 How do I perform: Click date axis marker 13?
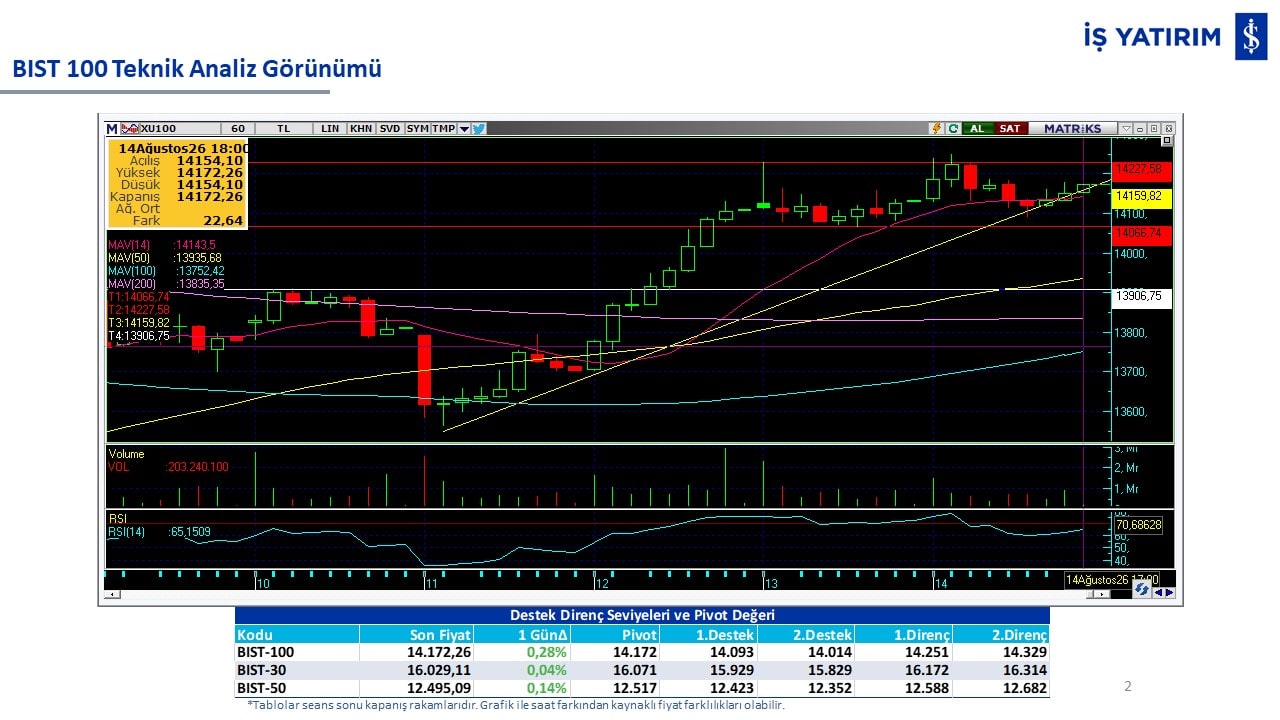771,583
